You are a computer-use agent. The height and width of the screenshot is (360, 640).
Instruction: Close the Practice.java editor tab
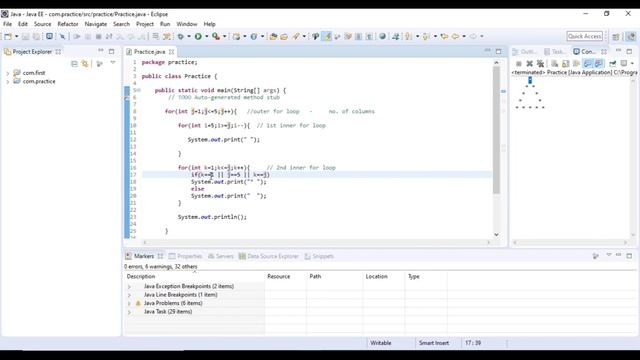tap(171, 52)
